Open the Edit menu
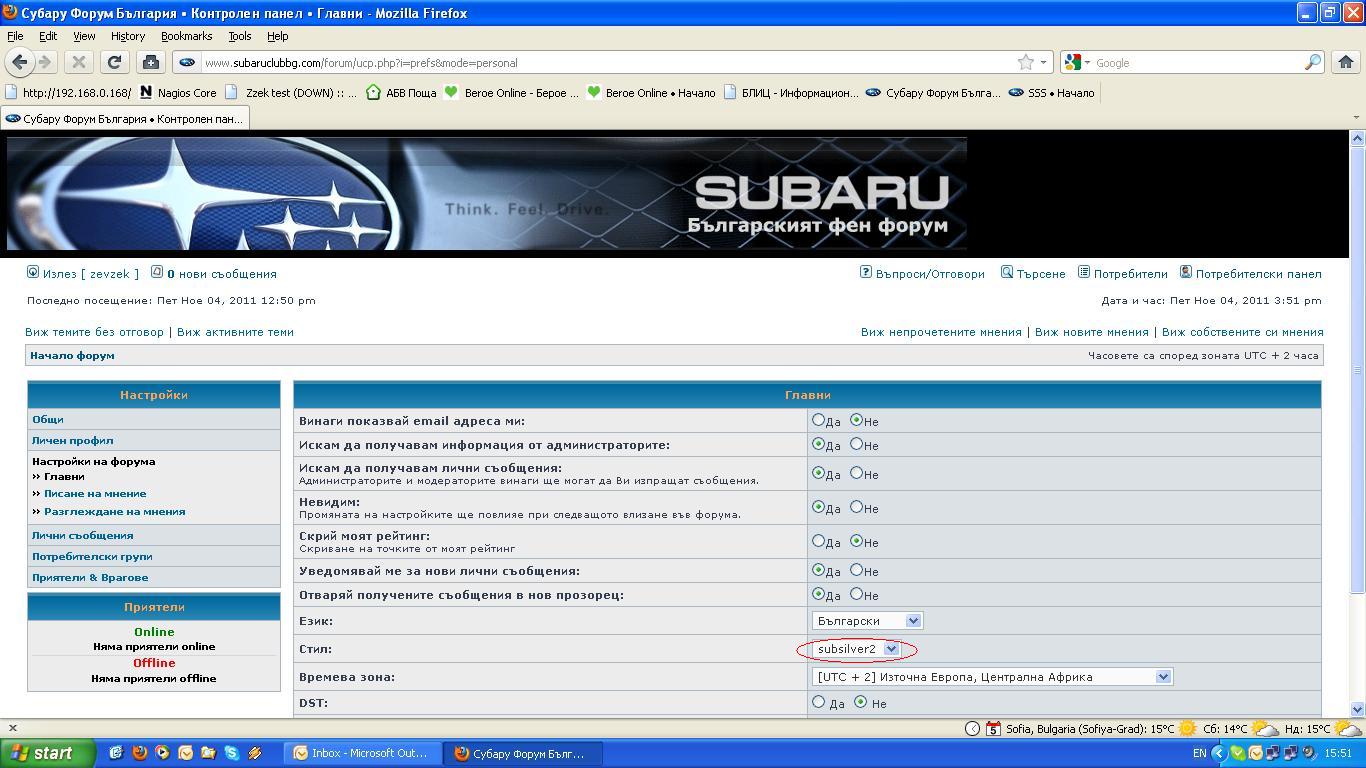Image resolution: width=1366 pixels, height=768 pixels. click(x=48, y=36)
